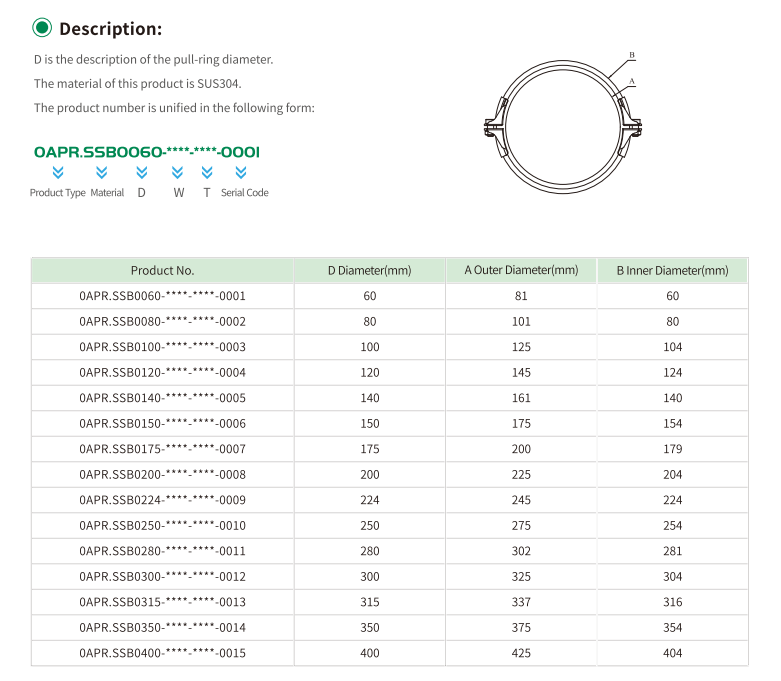
Task: Click label A on the ring diagram
Action: [x=633, y=78]
